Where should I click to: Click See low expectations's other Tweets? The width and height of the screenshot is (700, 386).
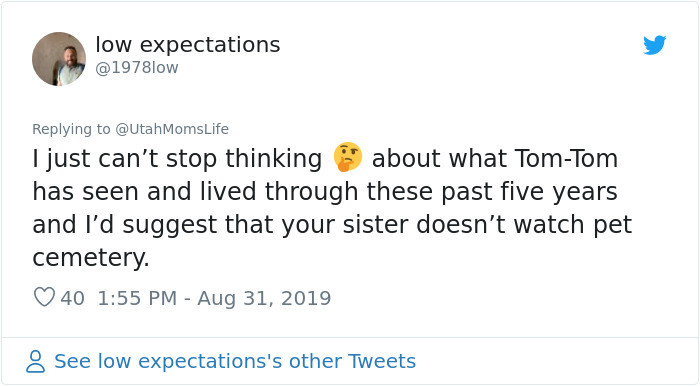(x=235, y=361)
